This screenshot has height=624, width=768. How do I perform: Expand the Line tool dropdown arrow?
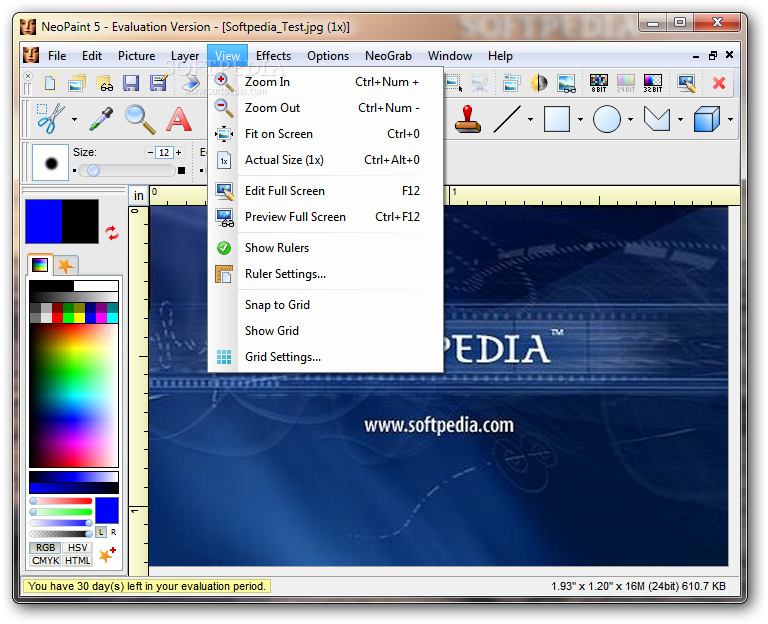pyautogui.click(x=530, y=119)
